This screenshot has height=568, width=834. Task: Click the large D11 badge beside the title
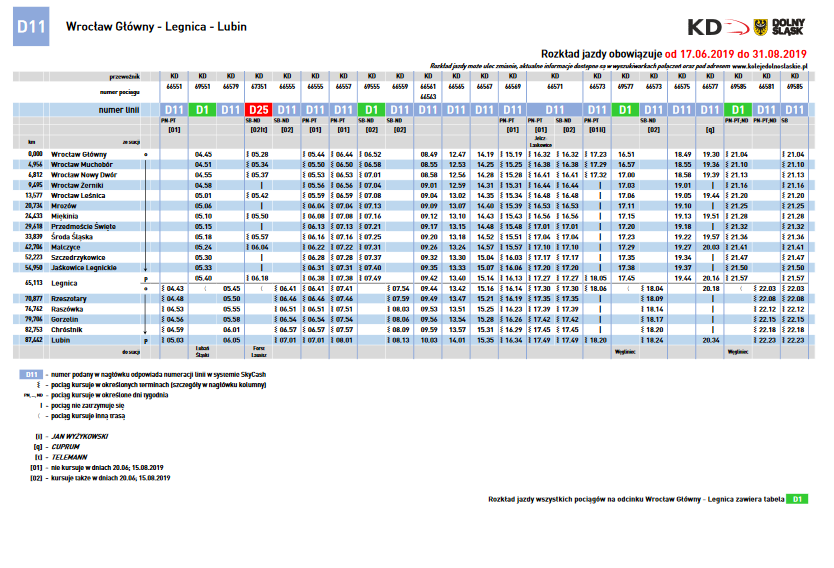pyautogui.click(x=31, y=29)
